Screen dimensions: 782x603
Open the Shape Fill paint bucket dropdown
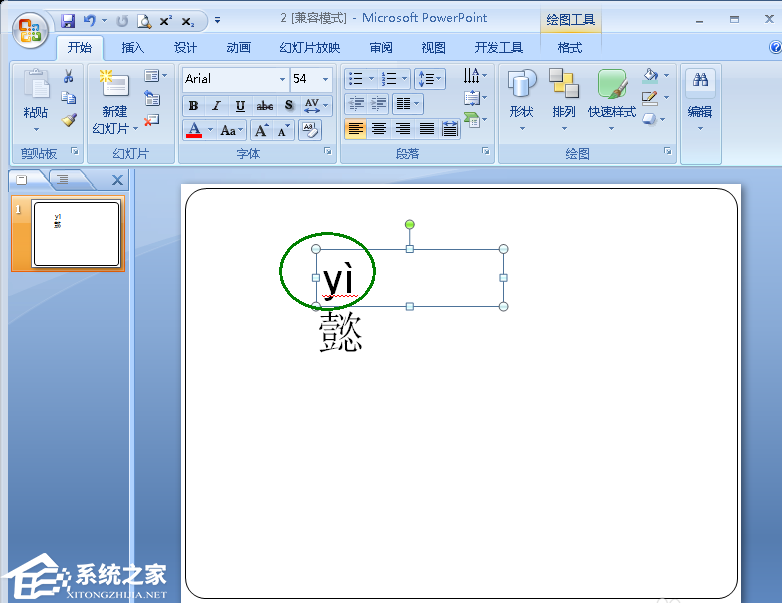[x=667, y=75]
